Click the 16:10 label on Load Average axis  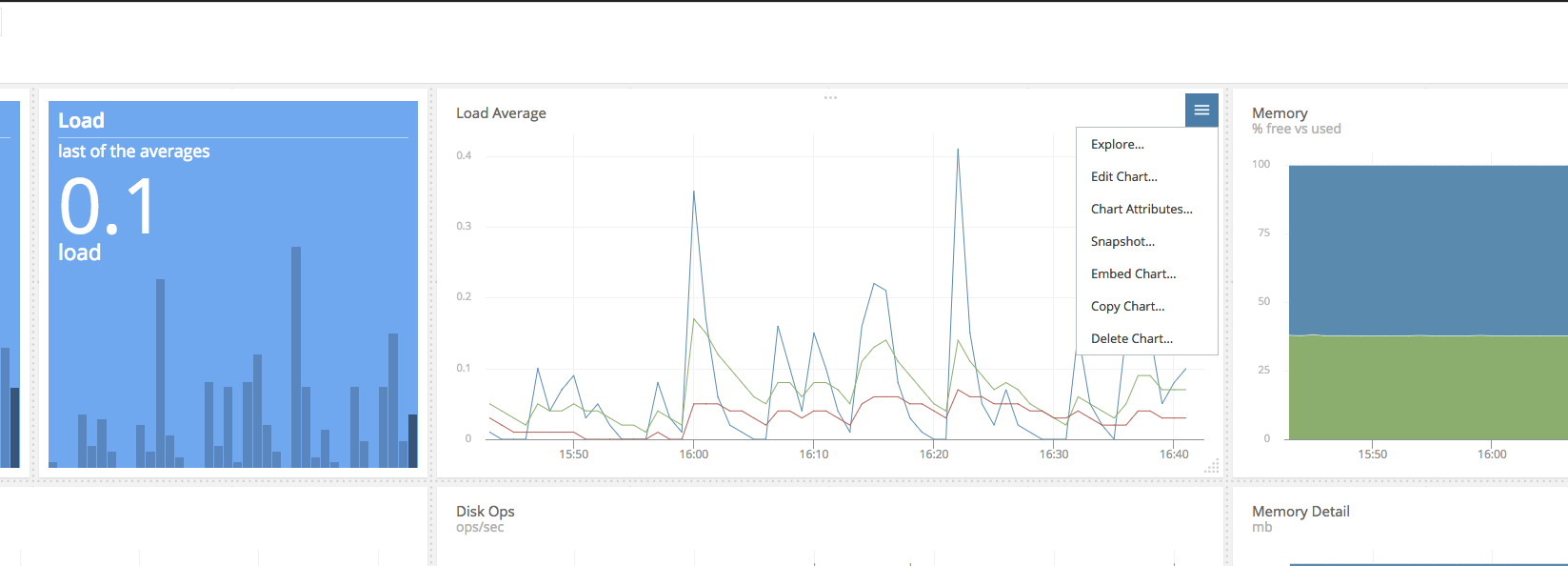coord(813,455)
